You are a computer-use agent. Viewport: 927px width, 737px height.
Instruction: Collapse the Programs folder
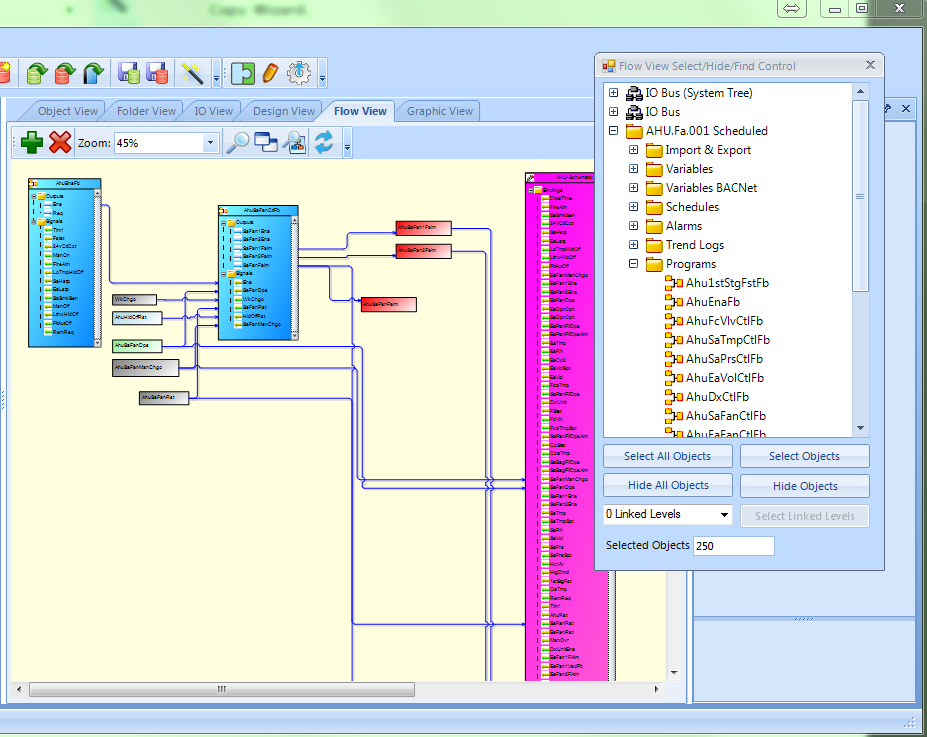633,264
